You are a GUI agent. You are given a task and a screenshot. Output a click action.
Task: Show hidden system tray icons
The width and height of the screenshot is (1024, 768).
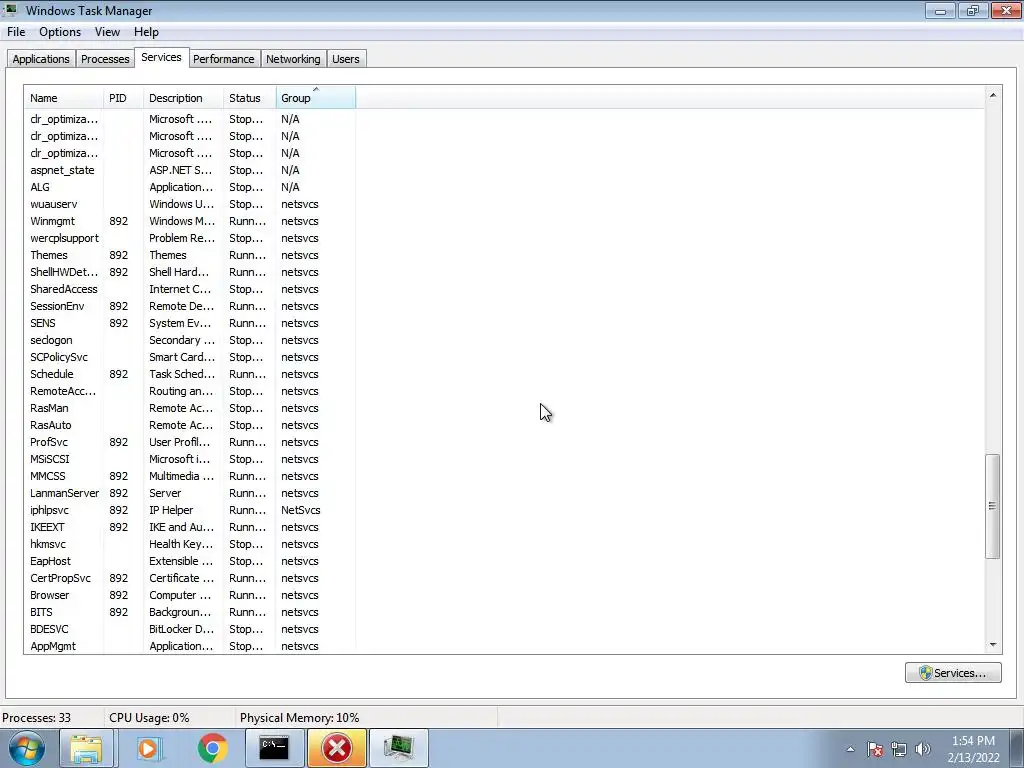[850, 749]
